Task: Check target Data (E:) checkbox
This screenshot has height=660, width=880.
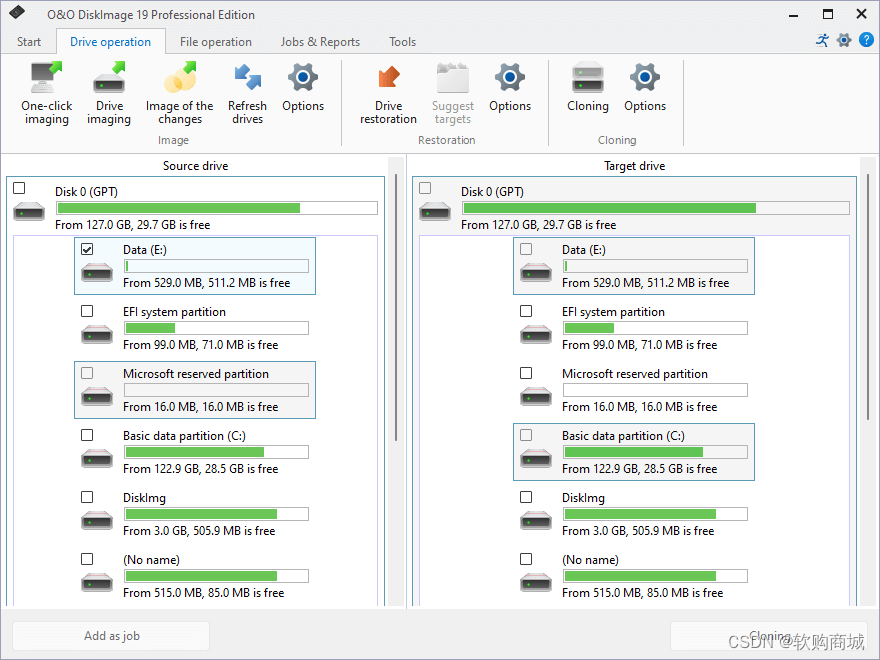Action: 526,249
